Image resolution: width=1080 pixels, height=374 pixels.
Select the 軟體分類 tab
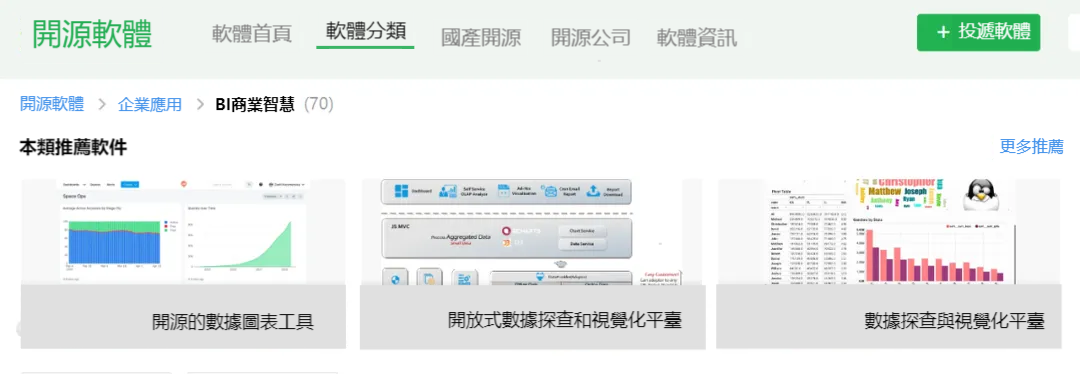(366, 32)
